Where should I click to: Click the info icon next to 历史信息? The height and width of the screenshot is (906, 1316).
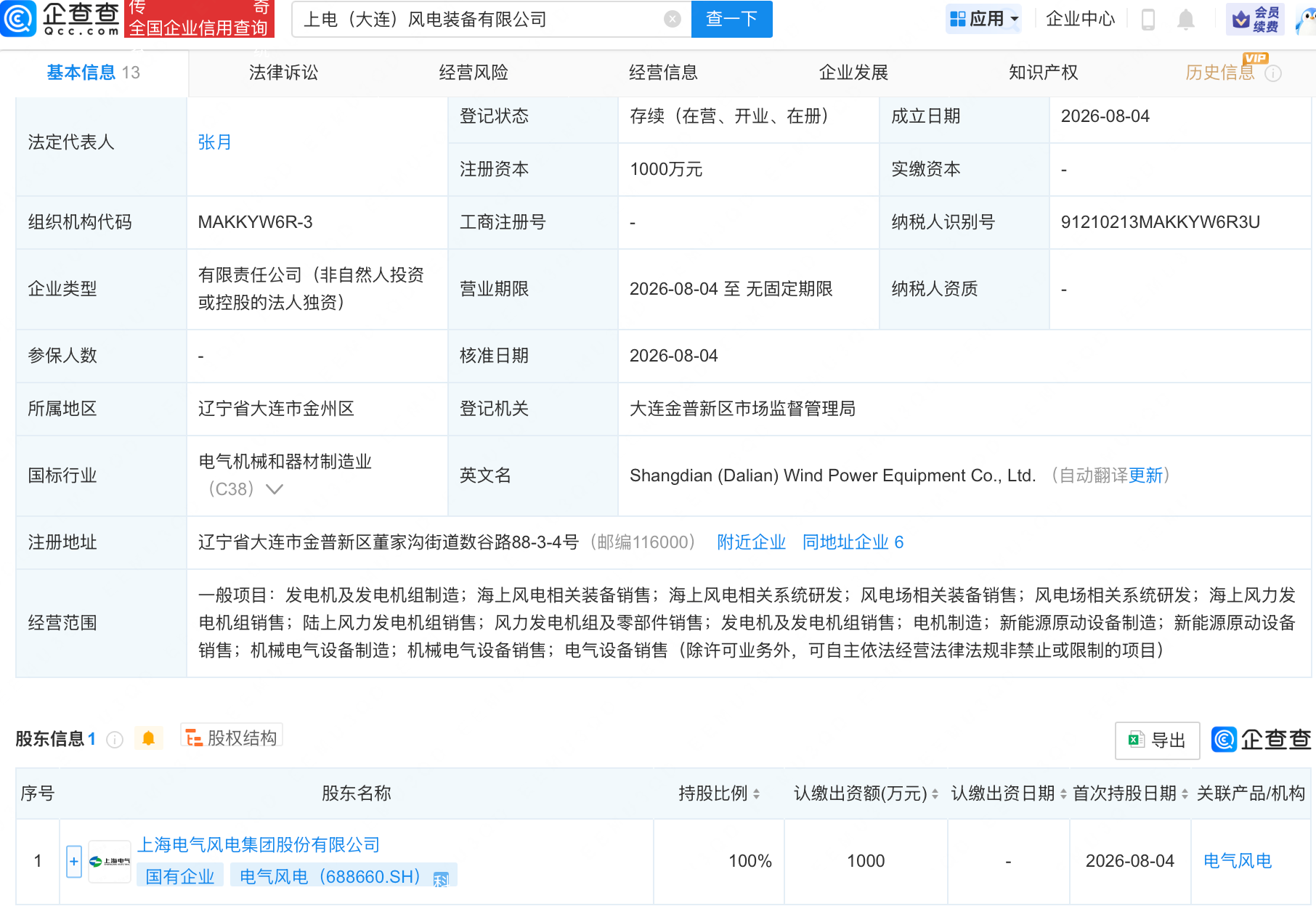[1273, 73]
